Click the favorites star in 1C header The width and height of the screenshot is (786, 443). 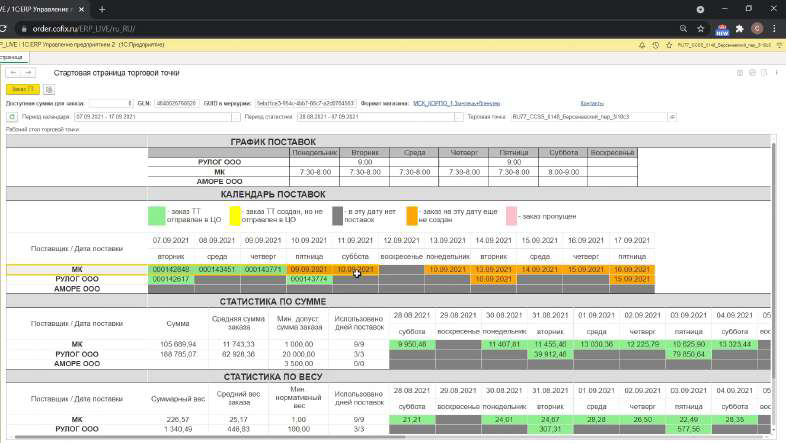pyautogui.click(x=669, y=45)
